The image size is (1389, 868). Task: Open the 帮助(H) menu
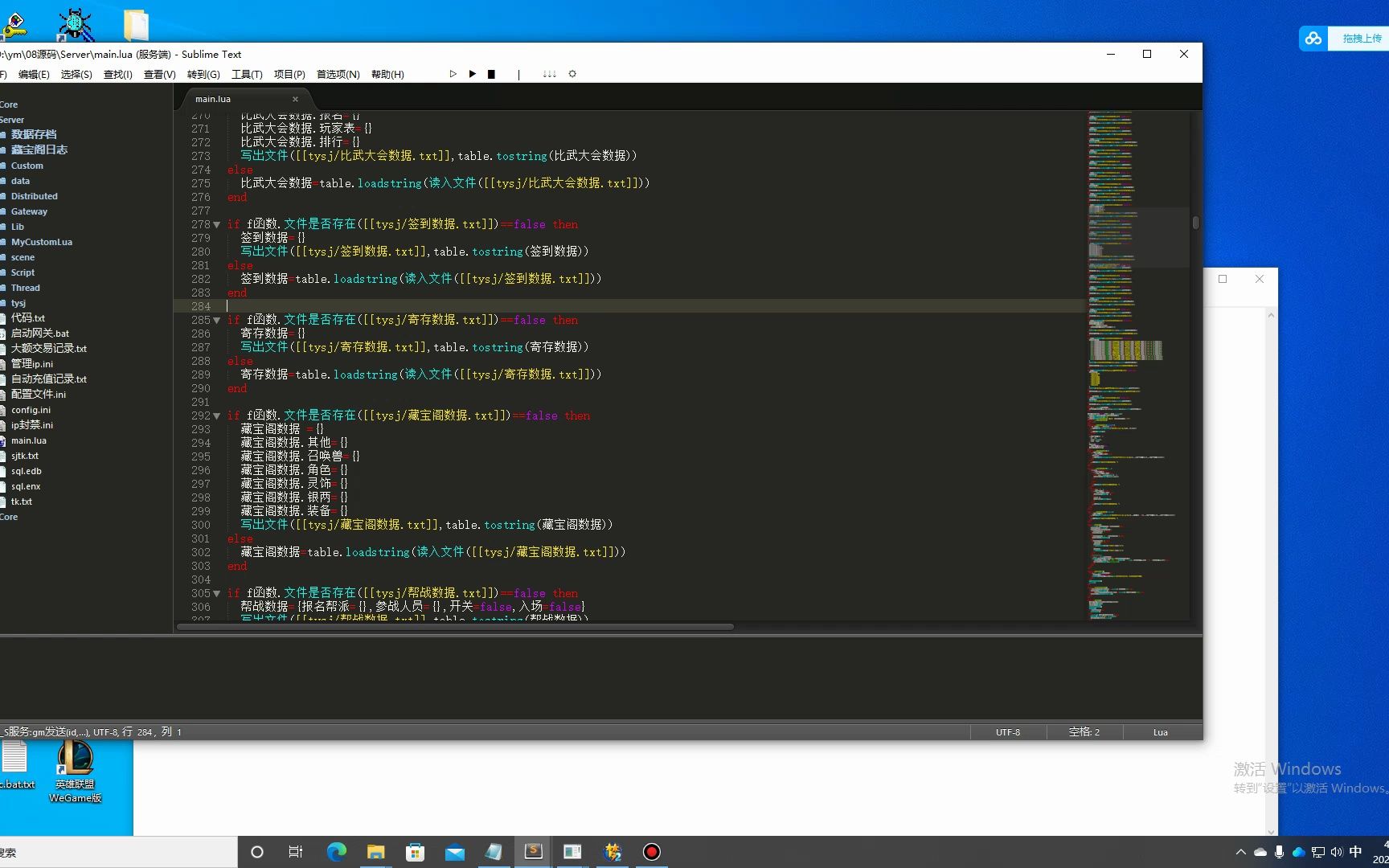point(387,74)
